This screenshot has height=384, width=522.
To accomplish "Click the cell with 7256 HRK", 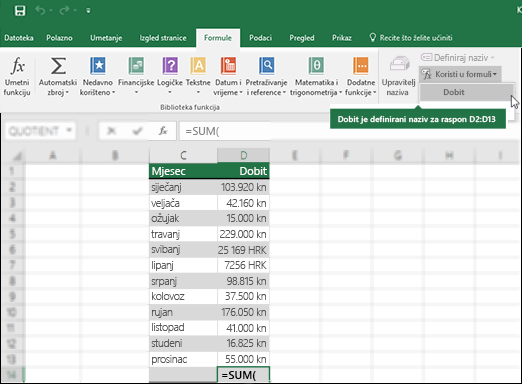I will coord(243,265).
